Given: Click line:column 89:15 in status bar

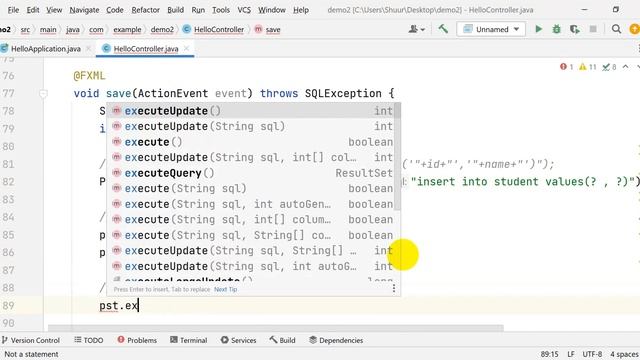Looking at the screenshot, I should click(549, 354).
